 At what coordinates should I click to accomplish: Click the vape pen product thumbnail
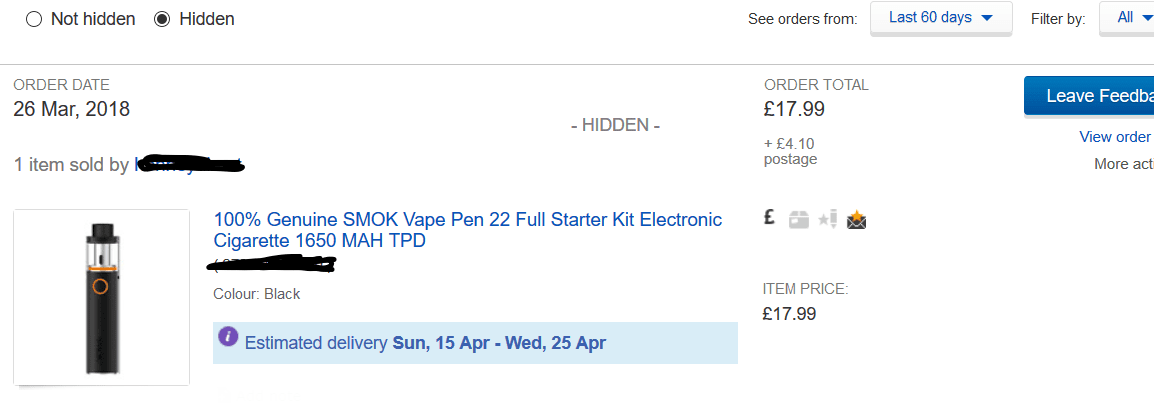101,297
